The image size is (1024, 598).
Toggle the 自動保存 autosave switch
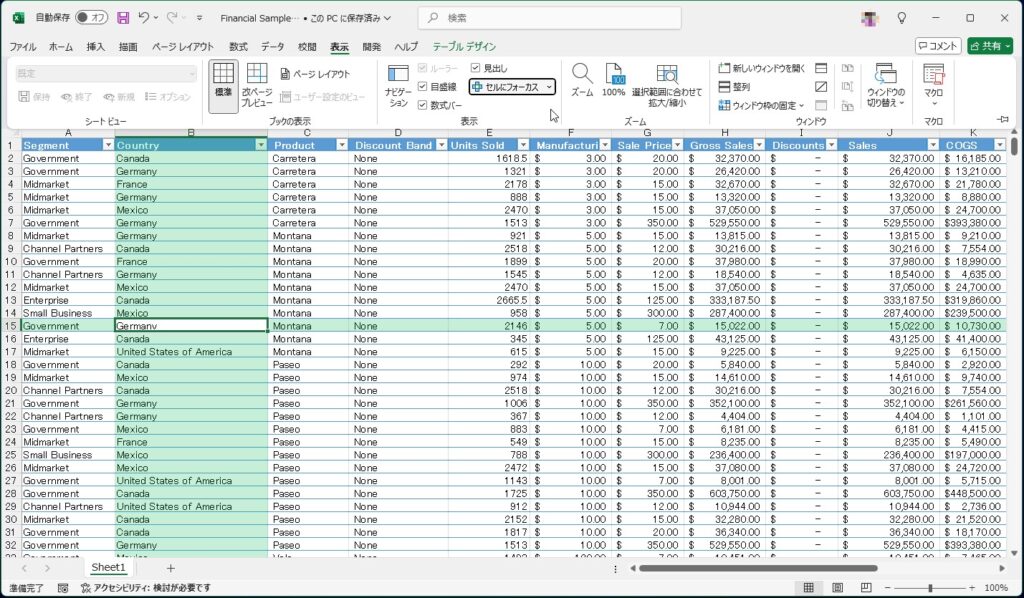click(92, 18)
